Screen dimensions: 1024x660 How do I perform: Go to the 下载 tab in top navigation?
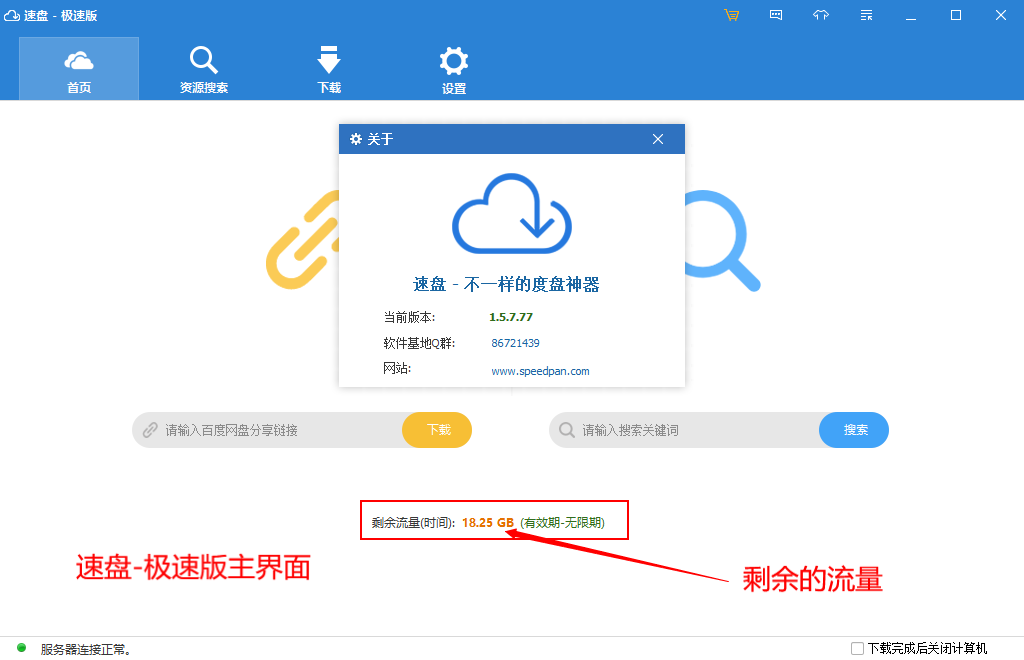(x=329, y=69)
